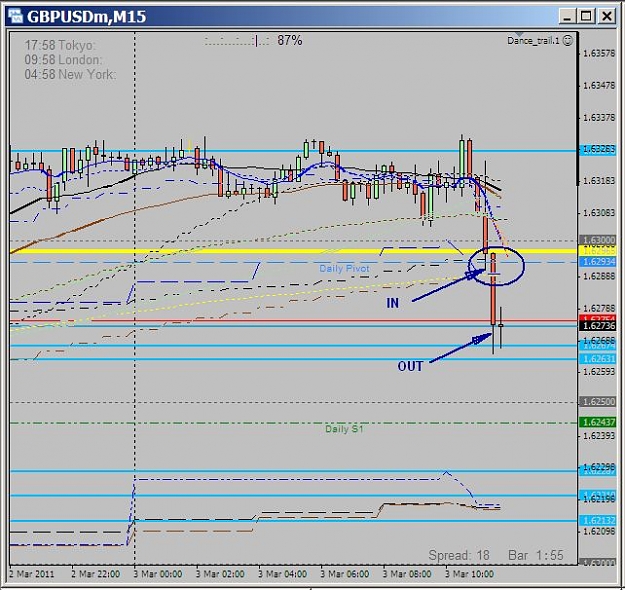The height and width of the screenshot is (590, 625).
Task: Click the 17:58 Tokyo clock label
Action: (x=60, y=45)
